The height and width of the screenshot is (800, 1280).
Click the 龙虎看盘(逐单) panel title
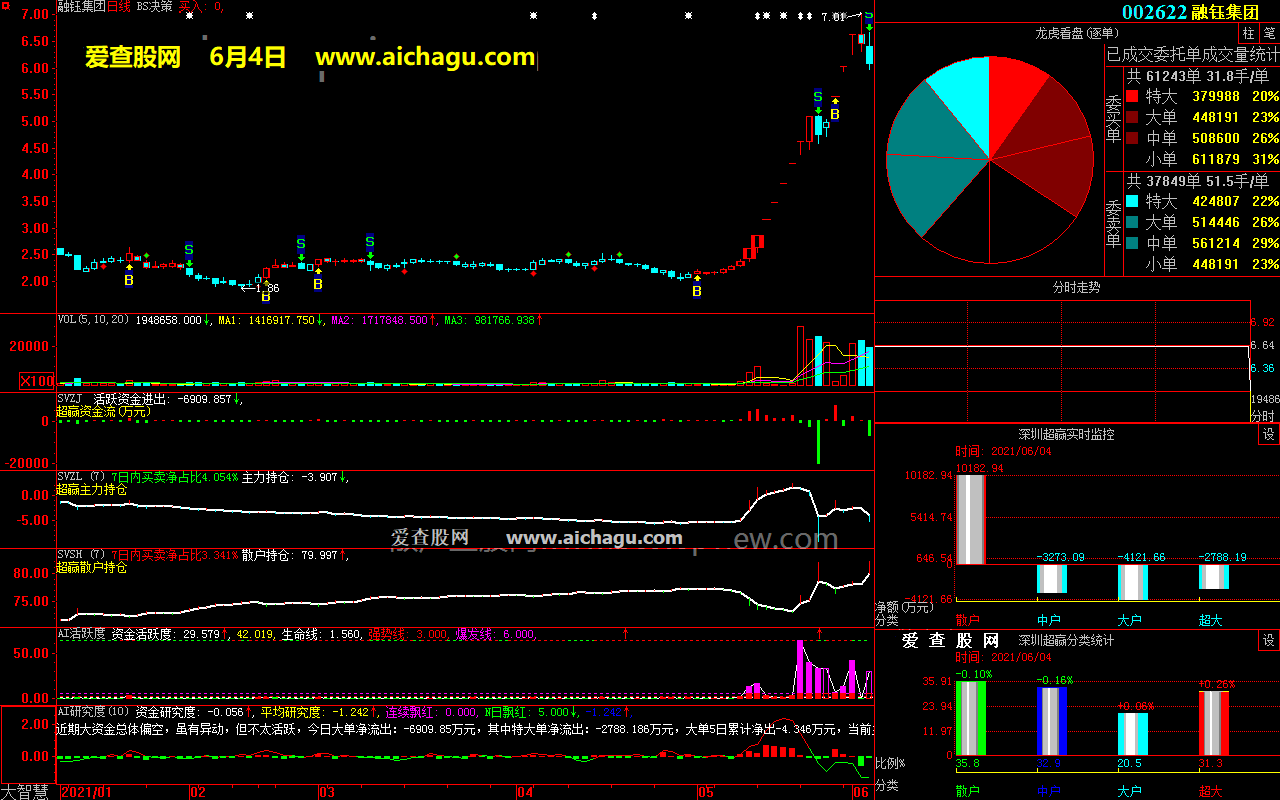[1075, 33]
